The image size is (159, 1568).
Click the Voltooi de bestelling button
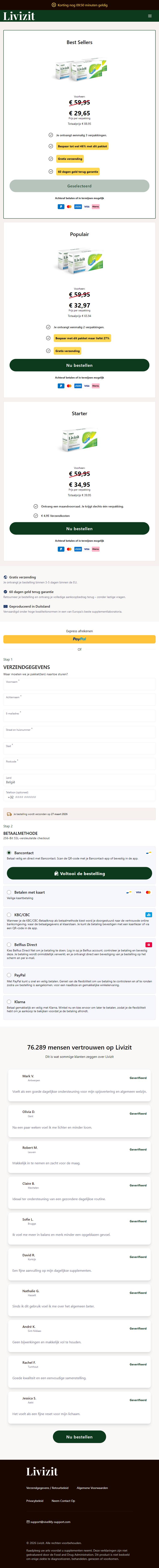click(79, 873)
